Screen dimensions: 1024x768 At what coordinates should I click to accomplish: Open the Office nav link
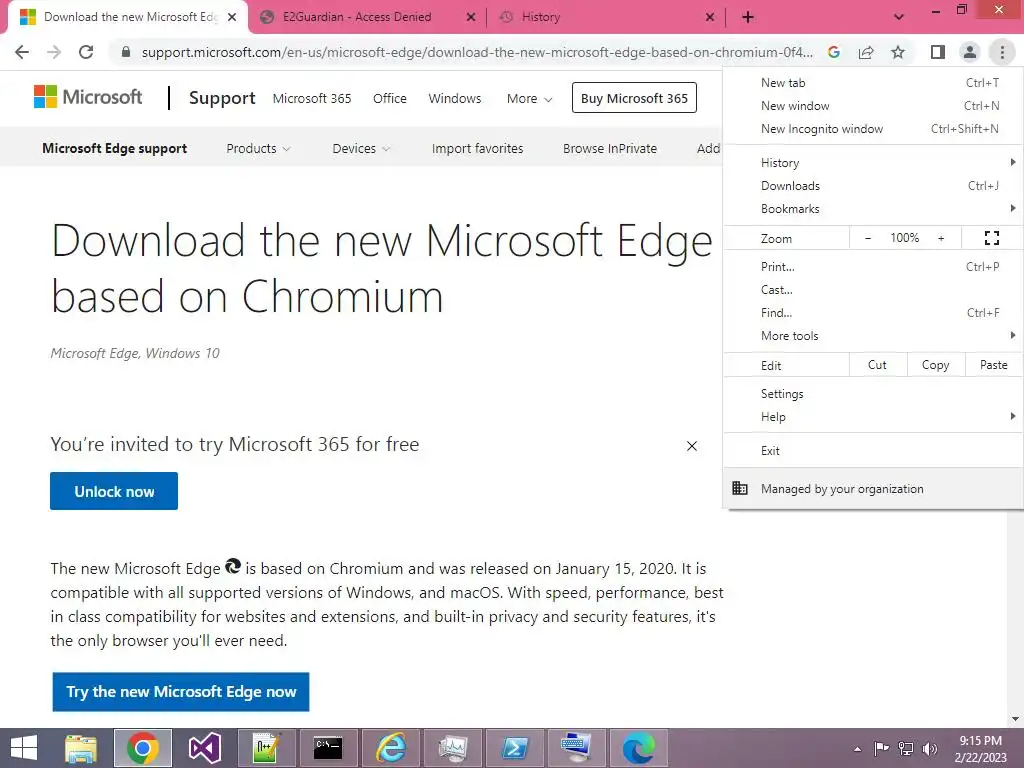click(x=390, y=99)
